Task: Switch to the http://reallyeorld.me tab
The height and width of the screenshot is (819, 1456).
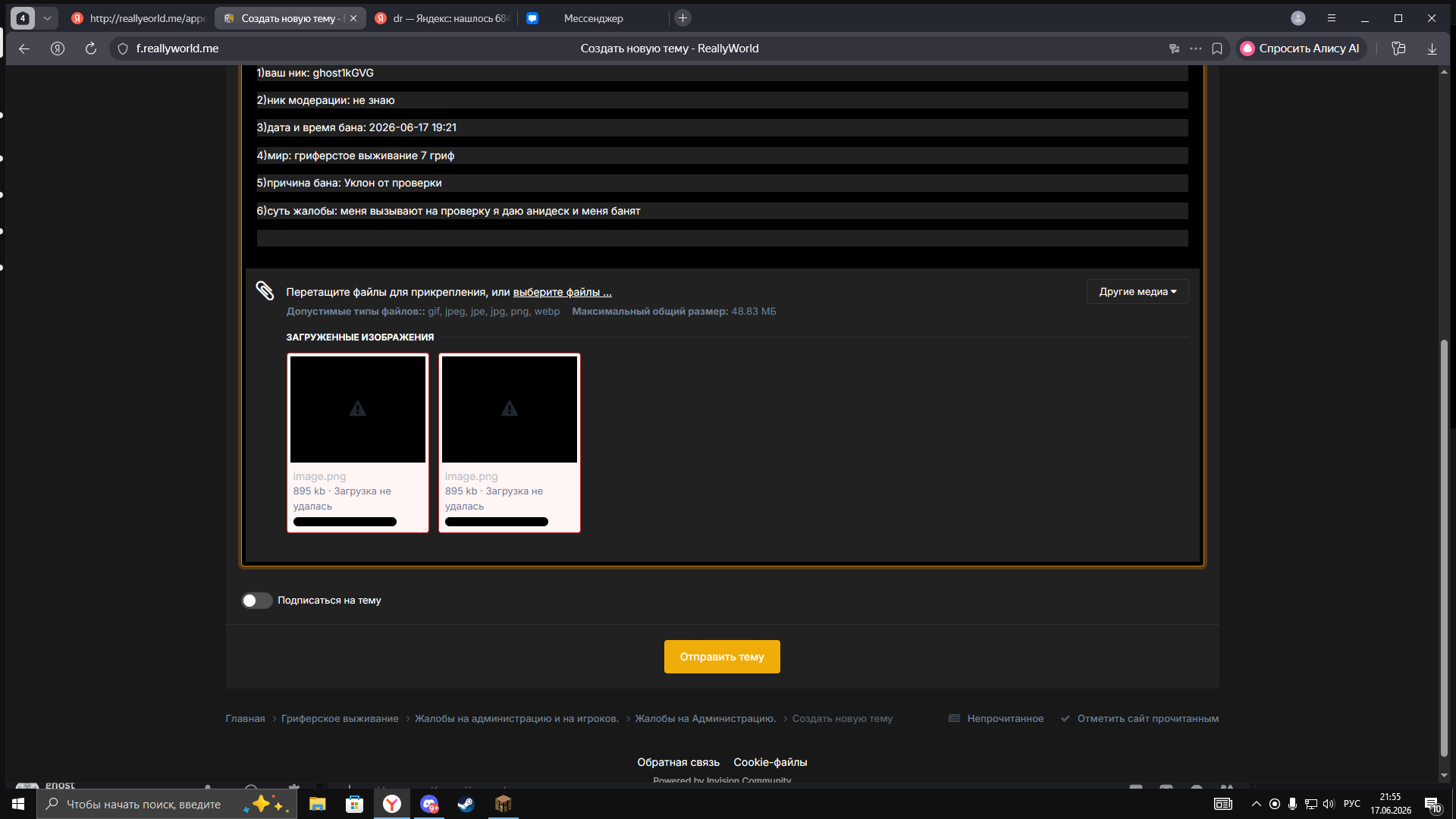Action: 138,18
